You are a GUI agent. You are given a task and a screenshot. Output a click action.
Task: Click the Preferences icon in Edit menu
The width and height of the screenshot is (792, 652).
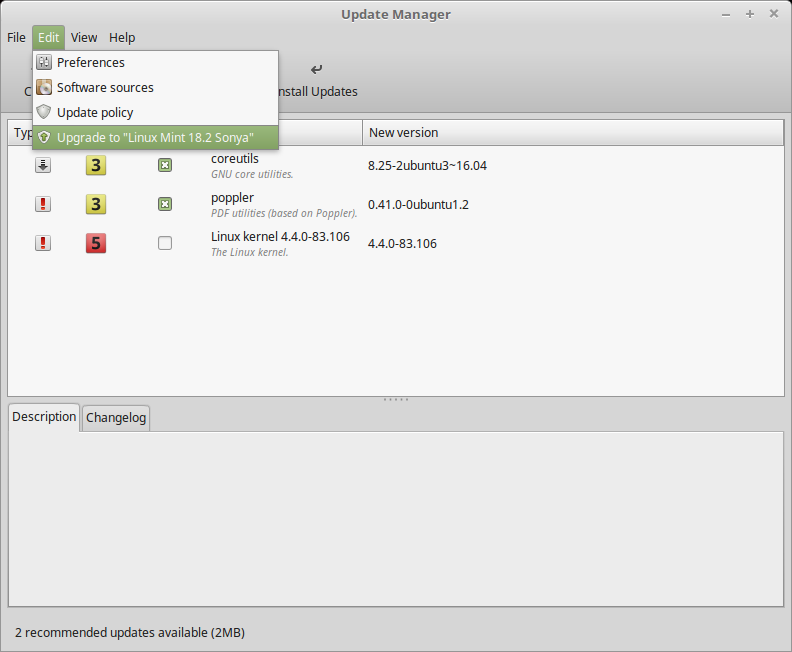pos(44,62)
